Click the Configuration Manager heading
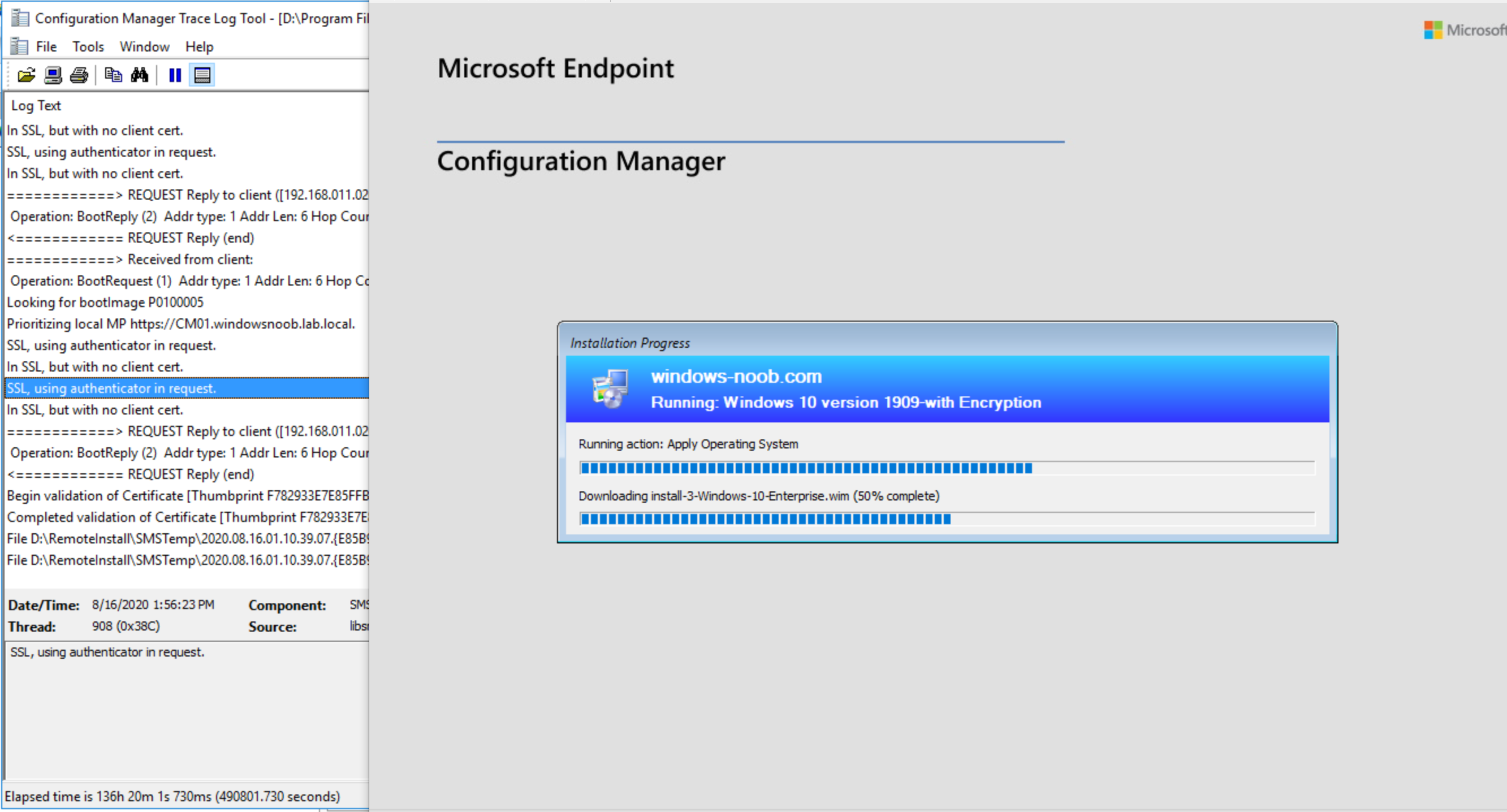Screen dimensions: 1507x812 [x=581, y=162]
